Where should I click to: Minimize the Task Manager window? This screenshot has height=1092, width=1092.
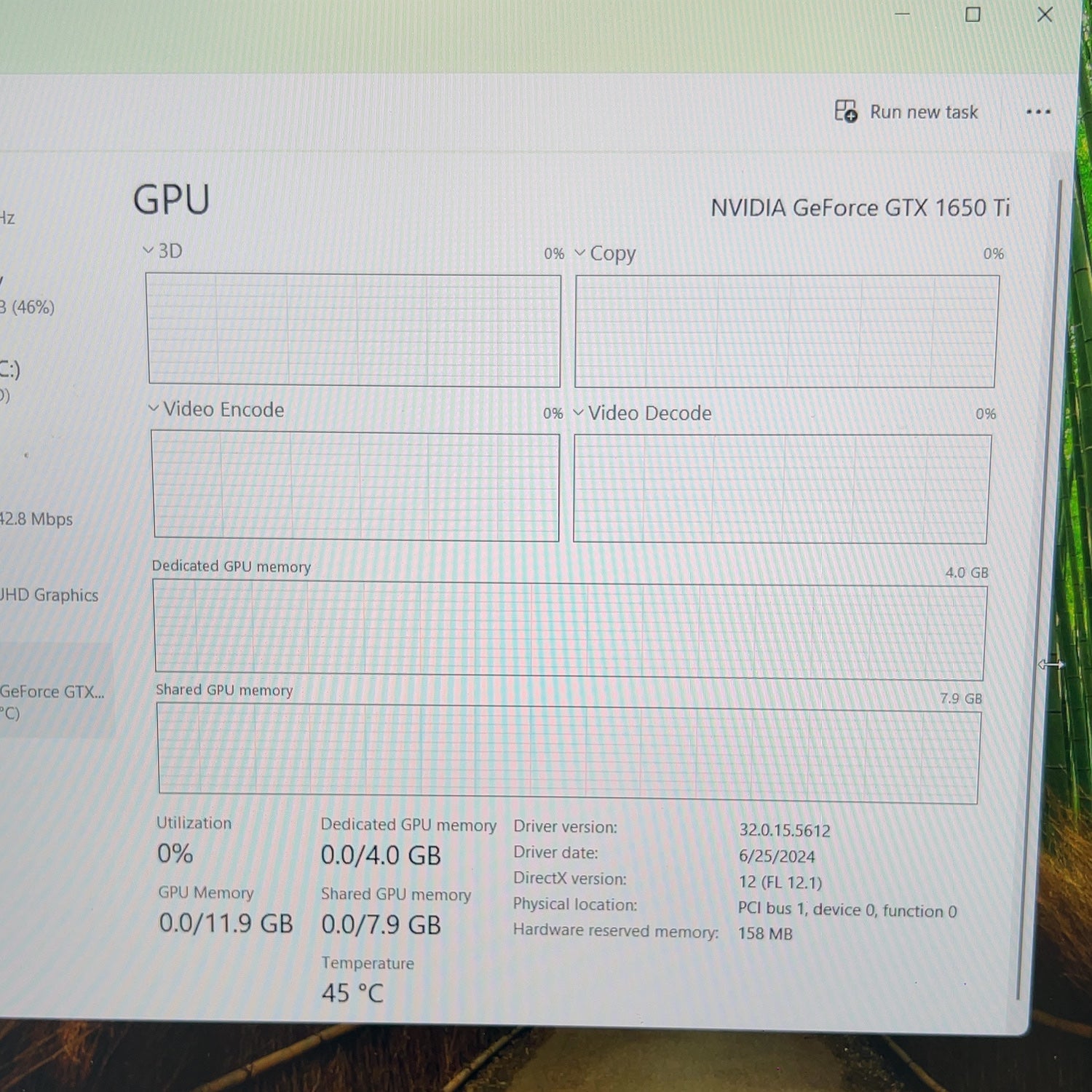[902, 14]
